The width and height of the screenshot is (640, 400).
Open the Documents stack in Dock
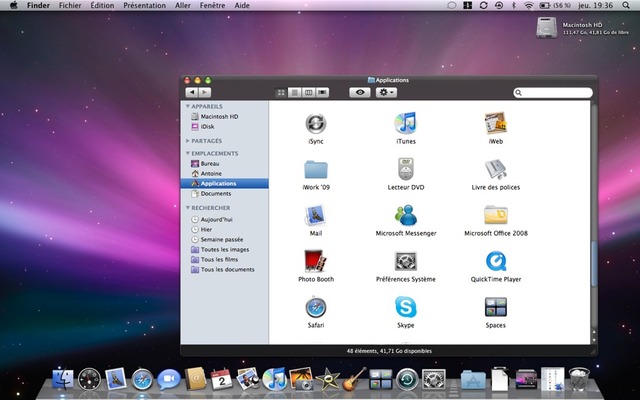click(500, 379)
